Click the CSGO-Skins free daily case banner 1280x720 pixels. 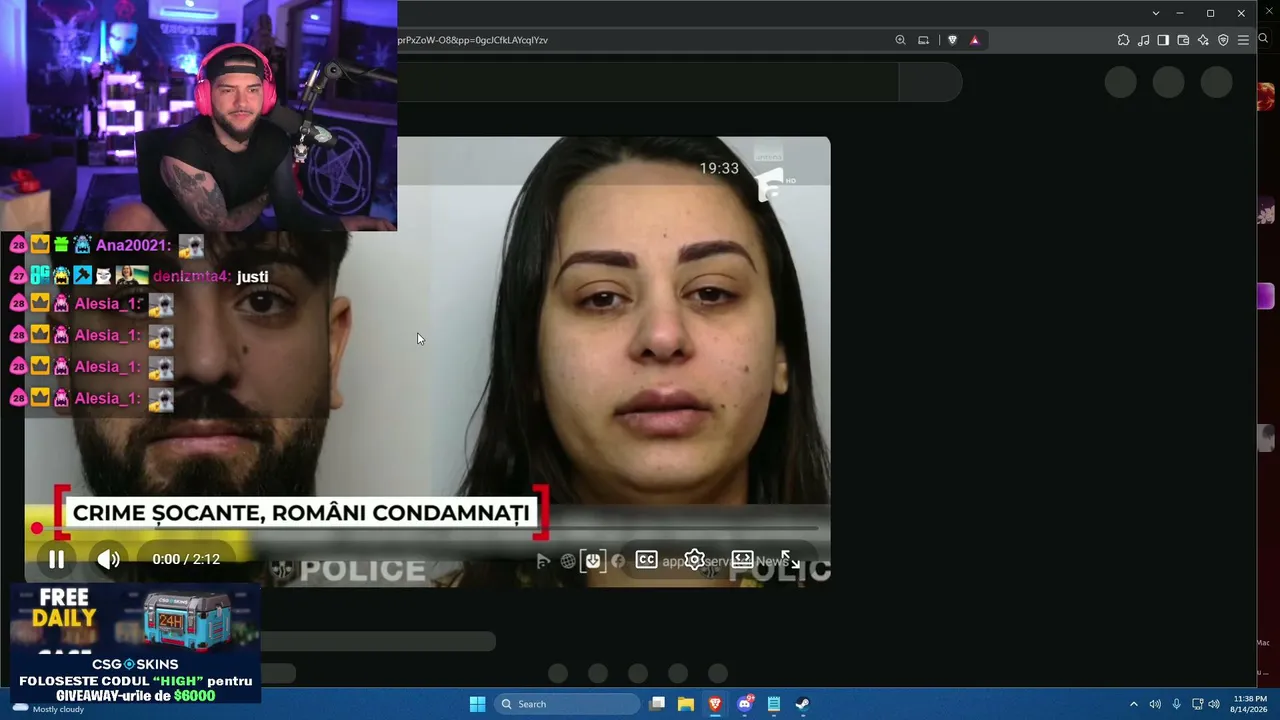(135, 643)
